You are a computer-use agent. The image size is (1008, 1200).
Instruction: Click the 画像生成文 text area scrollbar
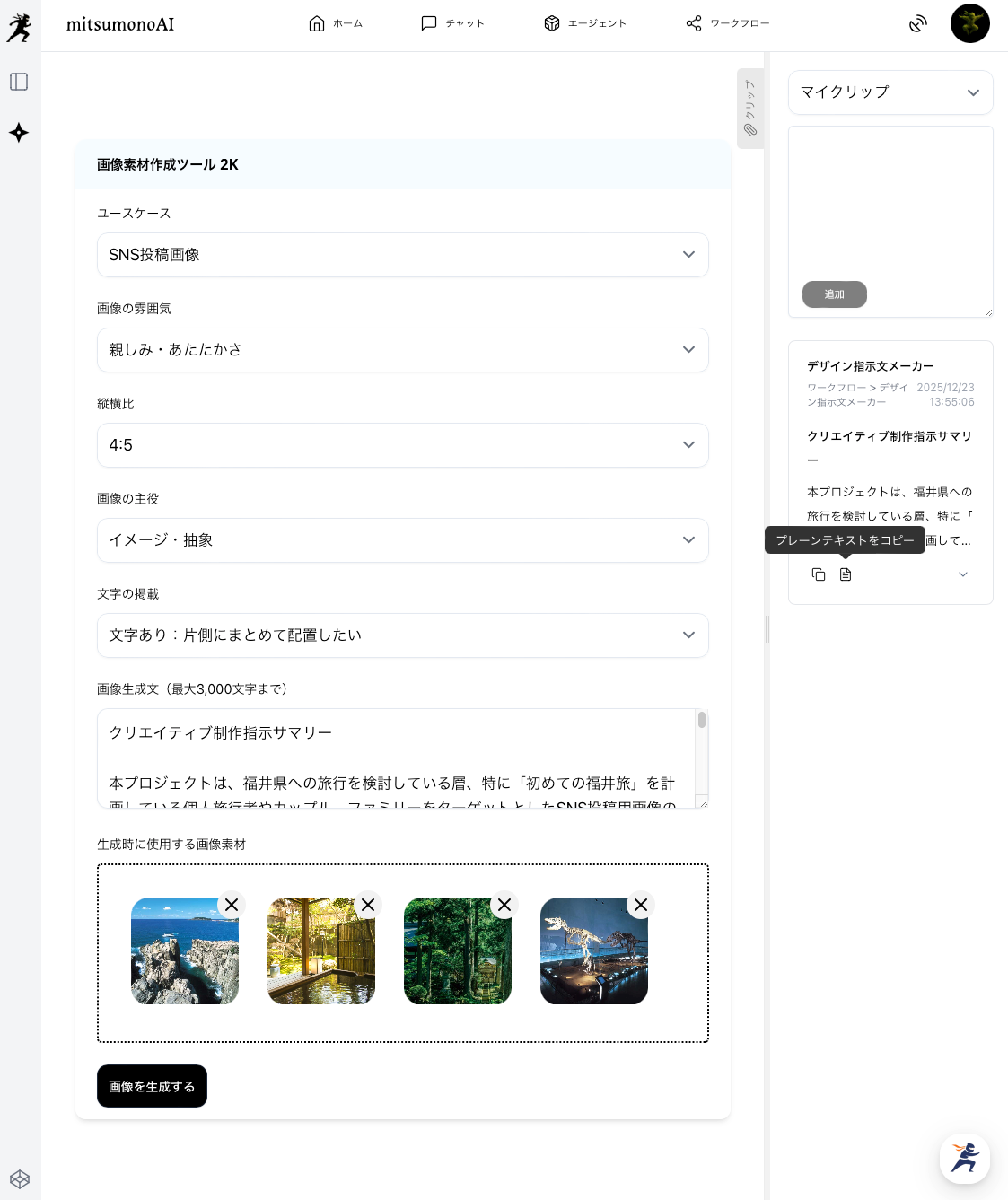701,722
